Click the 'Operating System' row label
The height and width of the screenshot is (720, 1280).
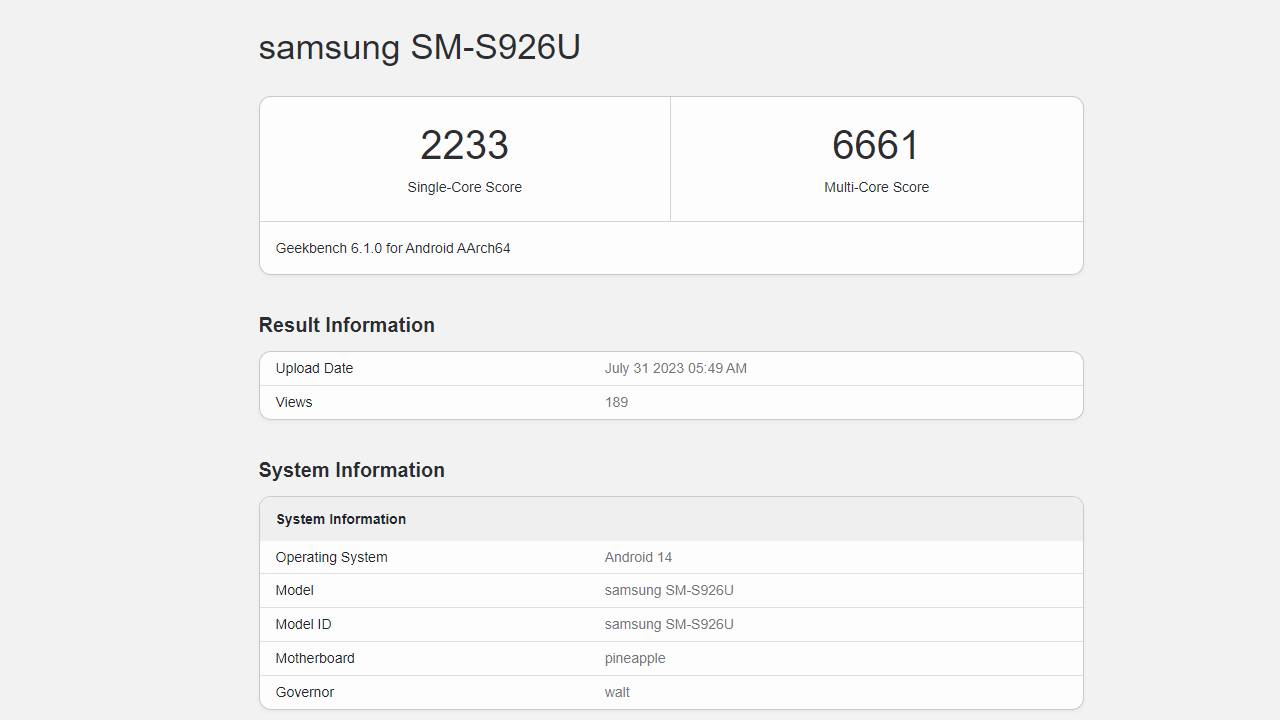tap(331, 557)
